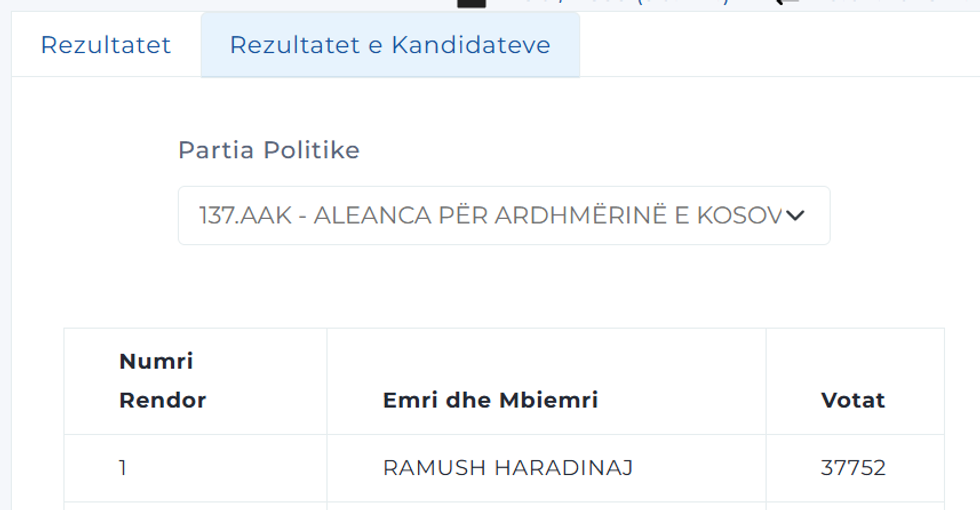Click the Partia Politike label
The height and width of the screenshot is (510, 980).
coord(268,150)
